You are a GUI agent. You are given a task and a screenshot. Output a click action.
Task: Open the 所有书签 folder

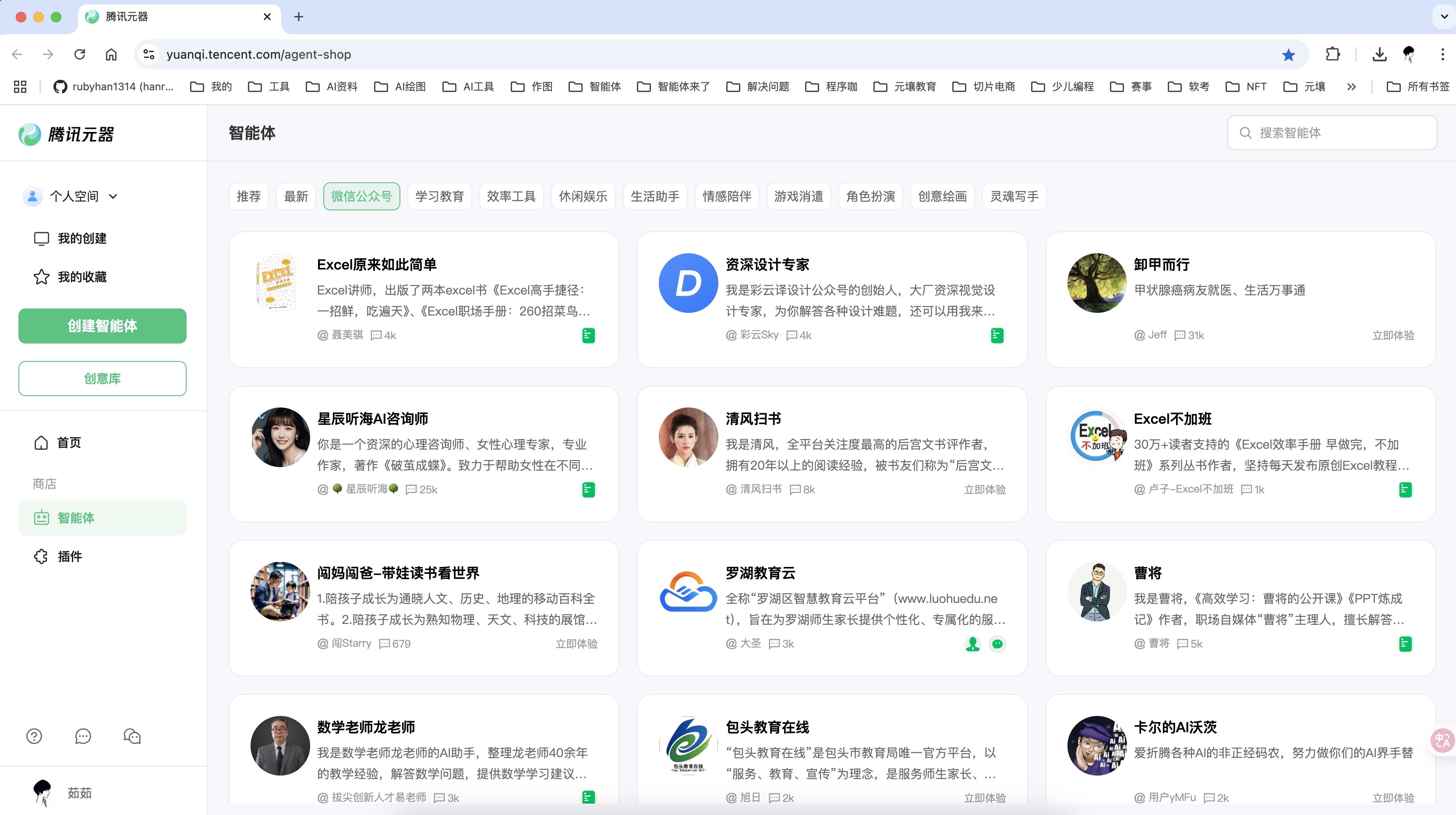click(1417, 86)
